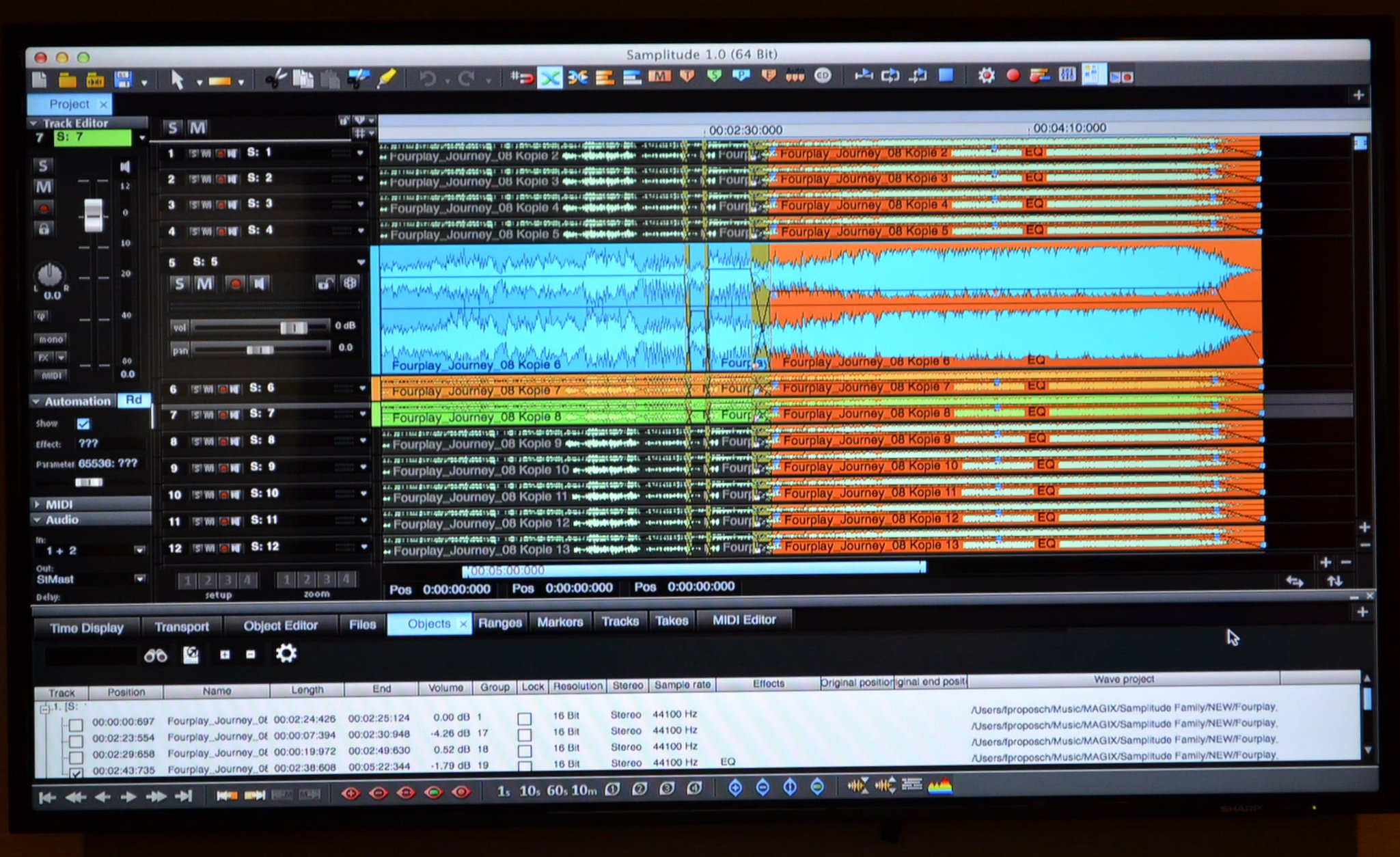The image size is (1400, 857).
Task: Collapse the Track Editor section
Action: (x=33, y=123)
